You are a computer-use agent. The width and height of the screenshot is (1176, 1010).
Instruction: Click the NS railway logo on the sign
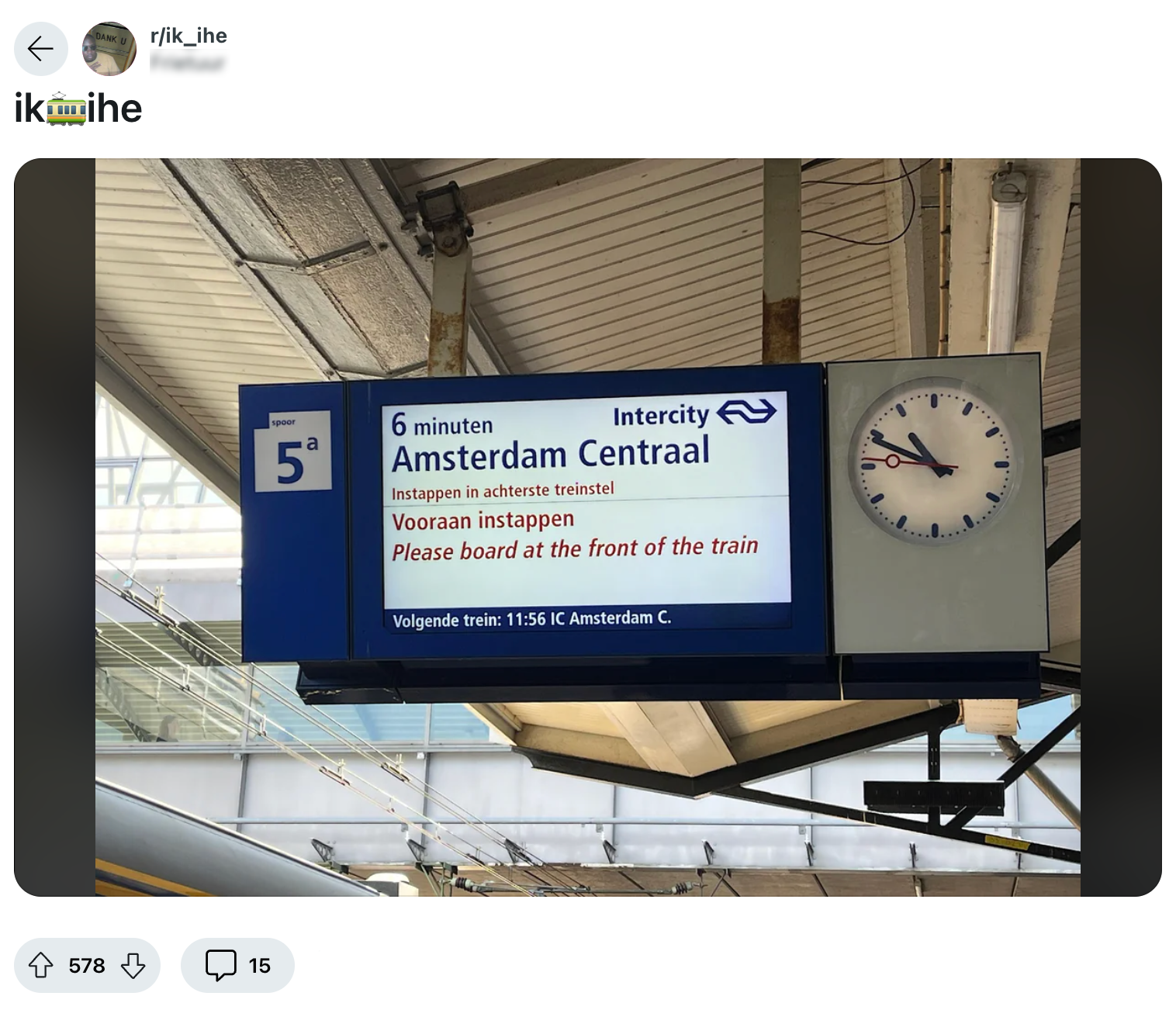[745, 411]
